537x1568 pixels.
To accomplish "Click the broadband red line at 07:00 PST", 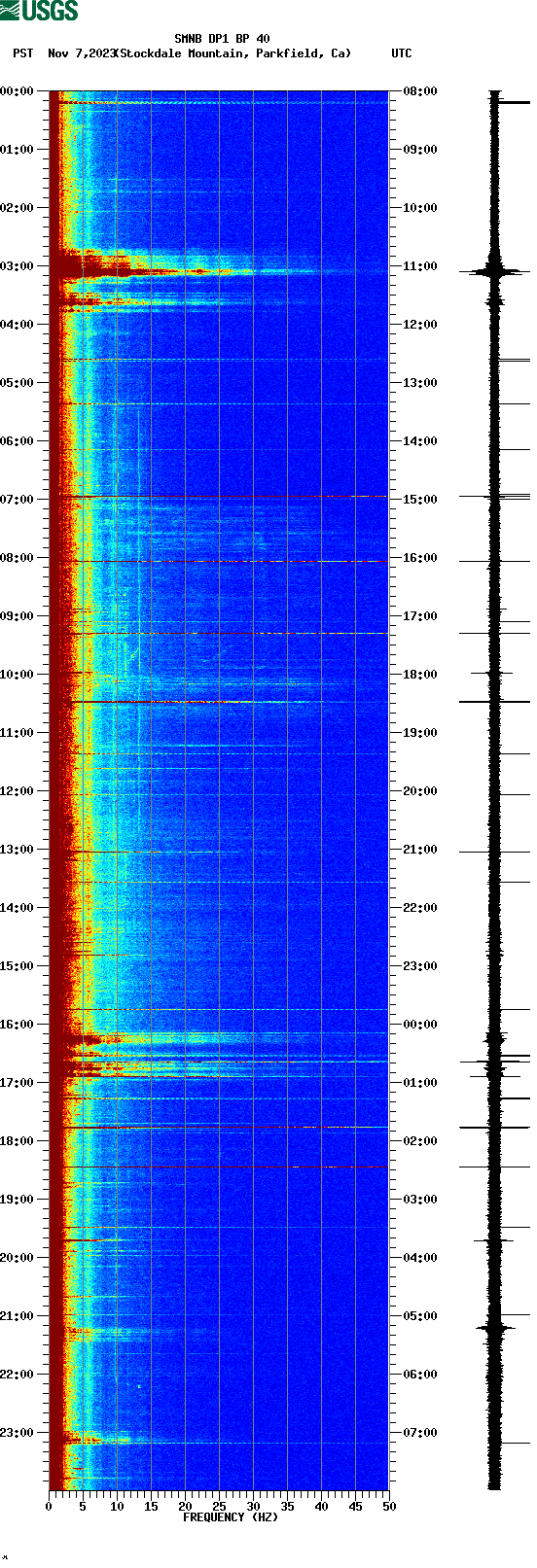I will pyautogui.click(x=219, y=497).
